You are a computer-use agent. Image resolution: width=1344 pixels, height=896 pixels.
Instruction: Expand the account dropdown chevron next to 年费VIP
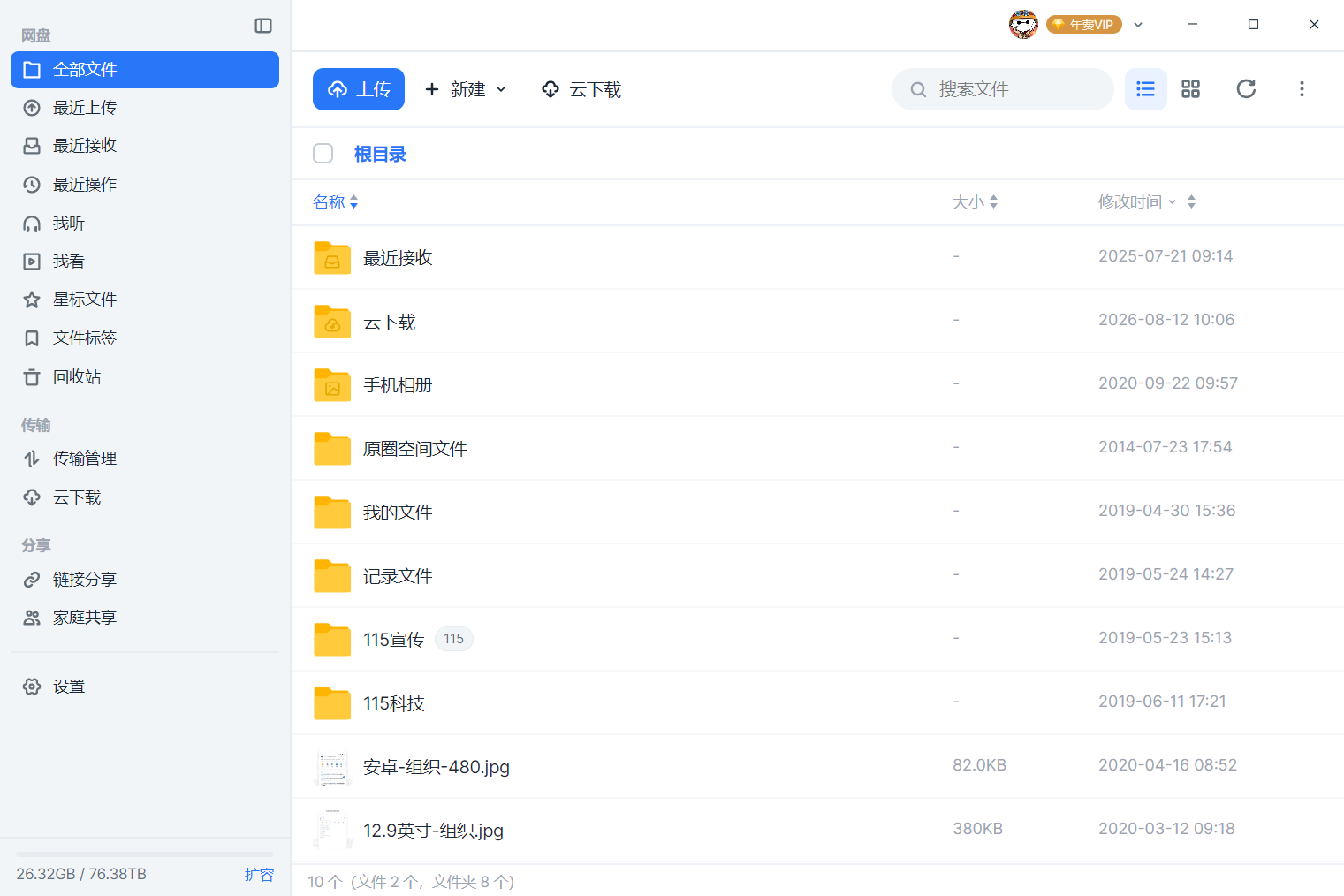pyautogui.click(x=1138, y=25)
